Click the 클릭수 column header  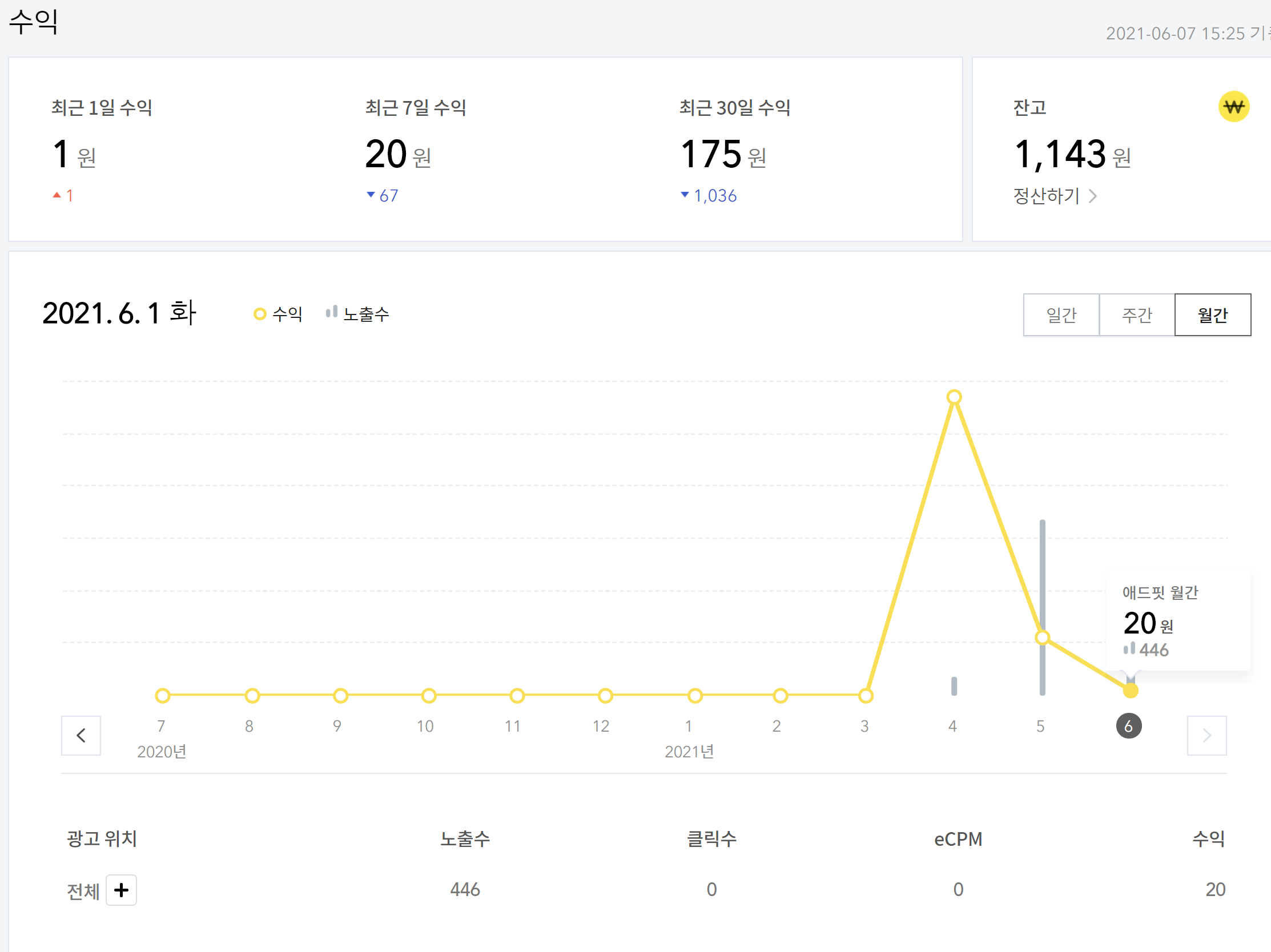click(x=711, y=839)
